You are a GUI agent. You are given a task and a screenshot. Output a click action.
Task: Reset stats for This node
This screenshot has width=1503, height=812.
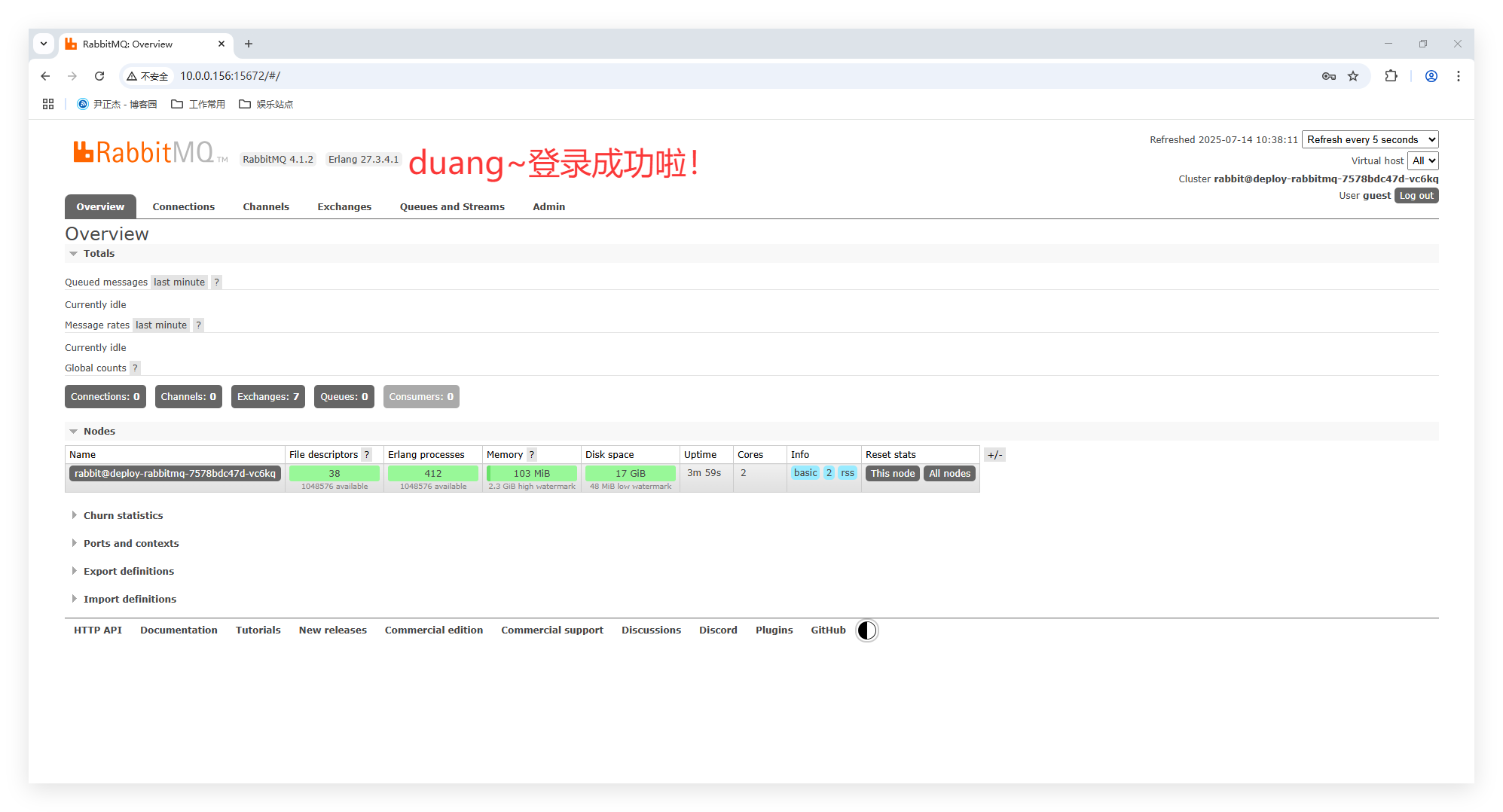pyautogui.click(x=893, y=474)
